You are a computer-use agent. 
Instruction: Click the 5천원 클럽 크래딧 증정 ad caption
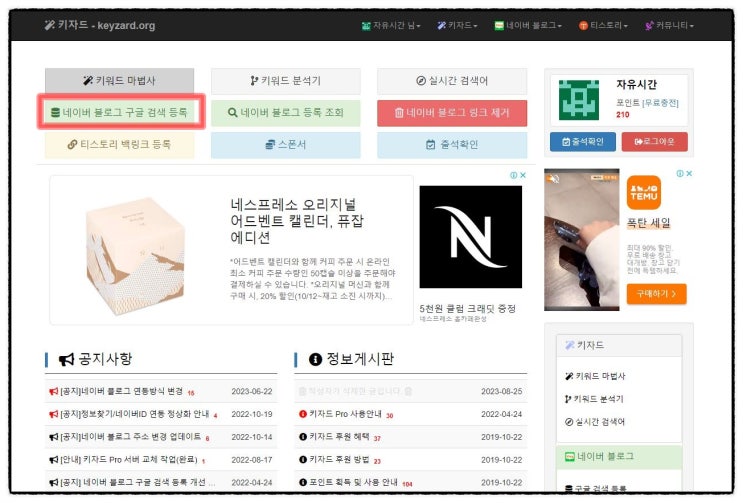pos(468,308)
